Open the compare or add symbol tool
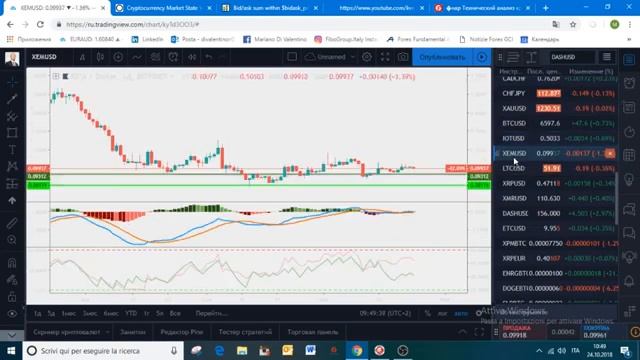 [118, 57]
